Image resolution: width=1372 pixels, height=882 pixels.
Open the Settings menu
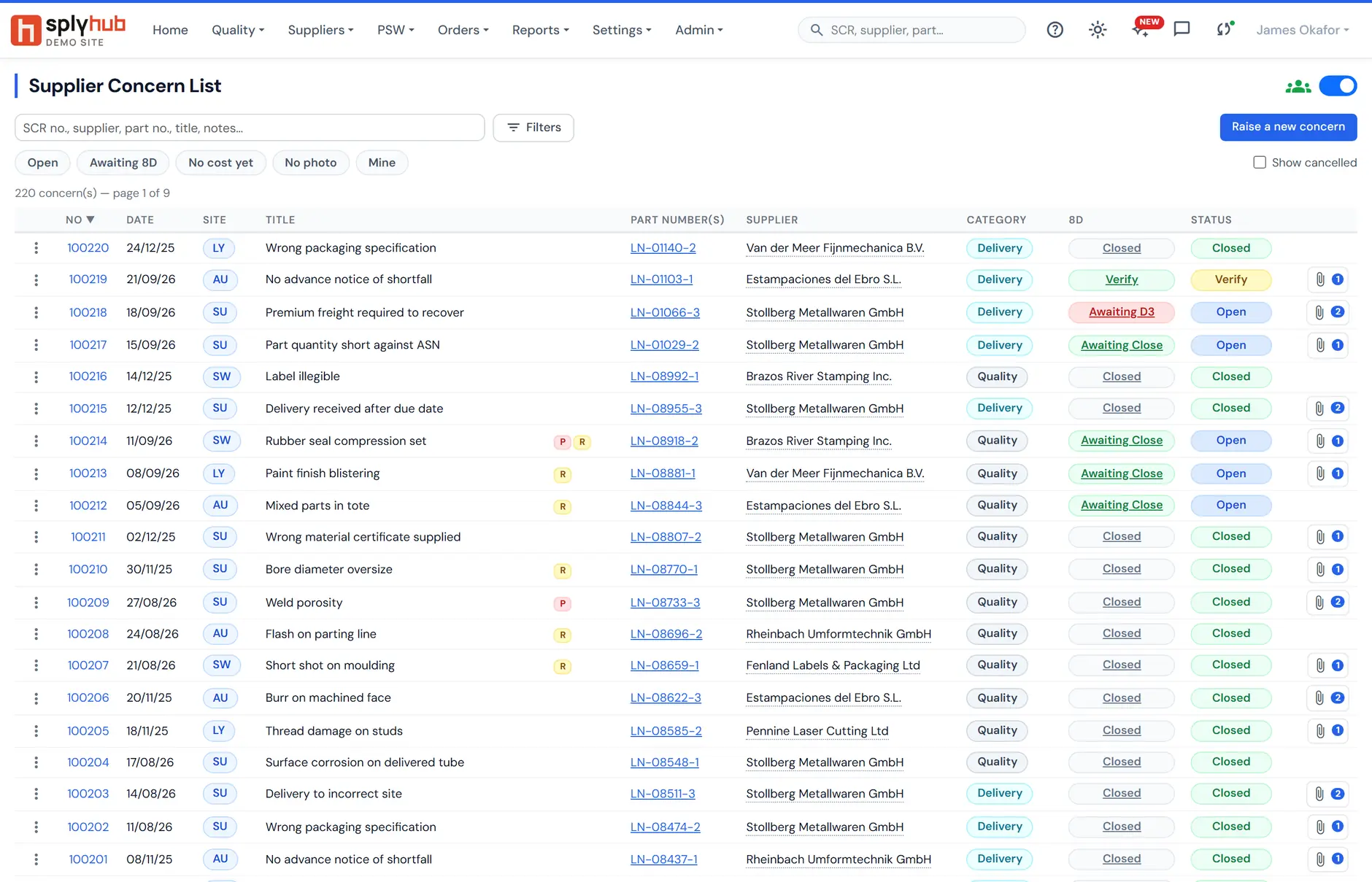tap(622, 30)
